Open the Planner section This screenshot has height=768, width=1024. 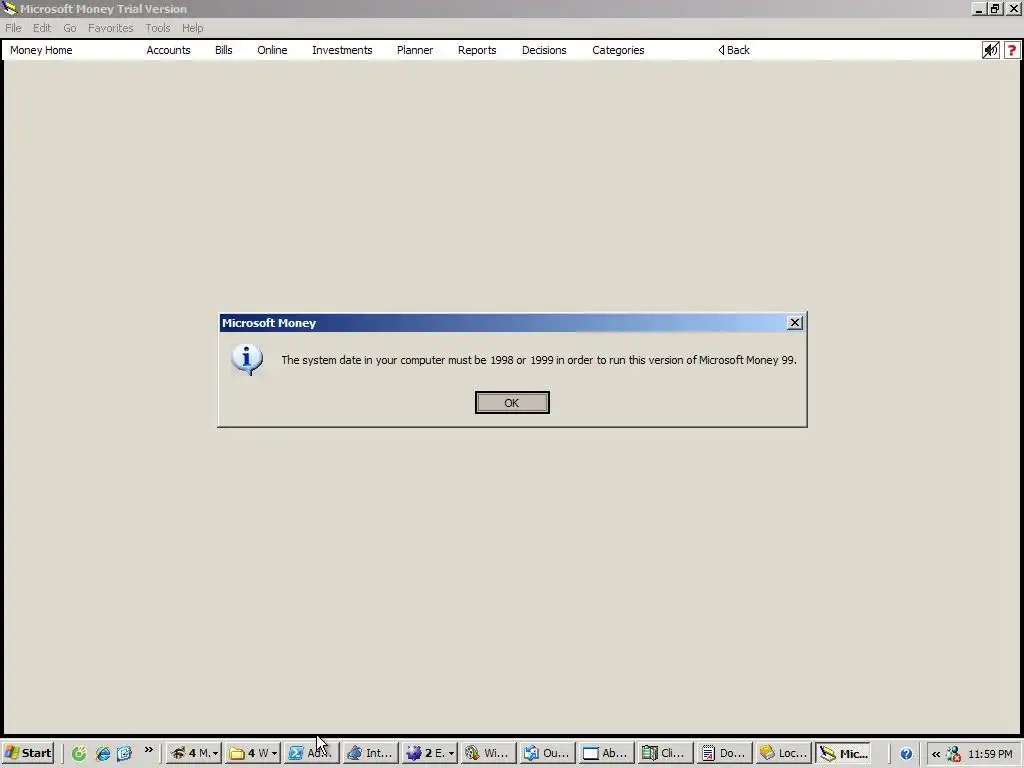415,50
